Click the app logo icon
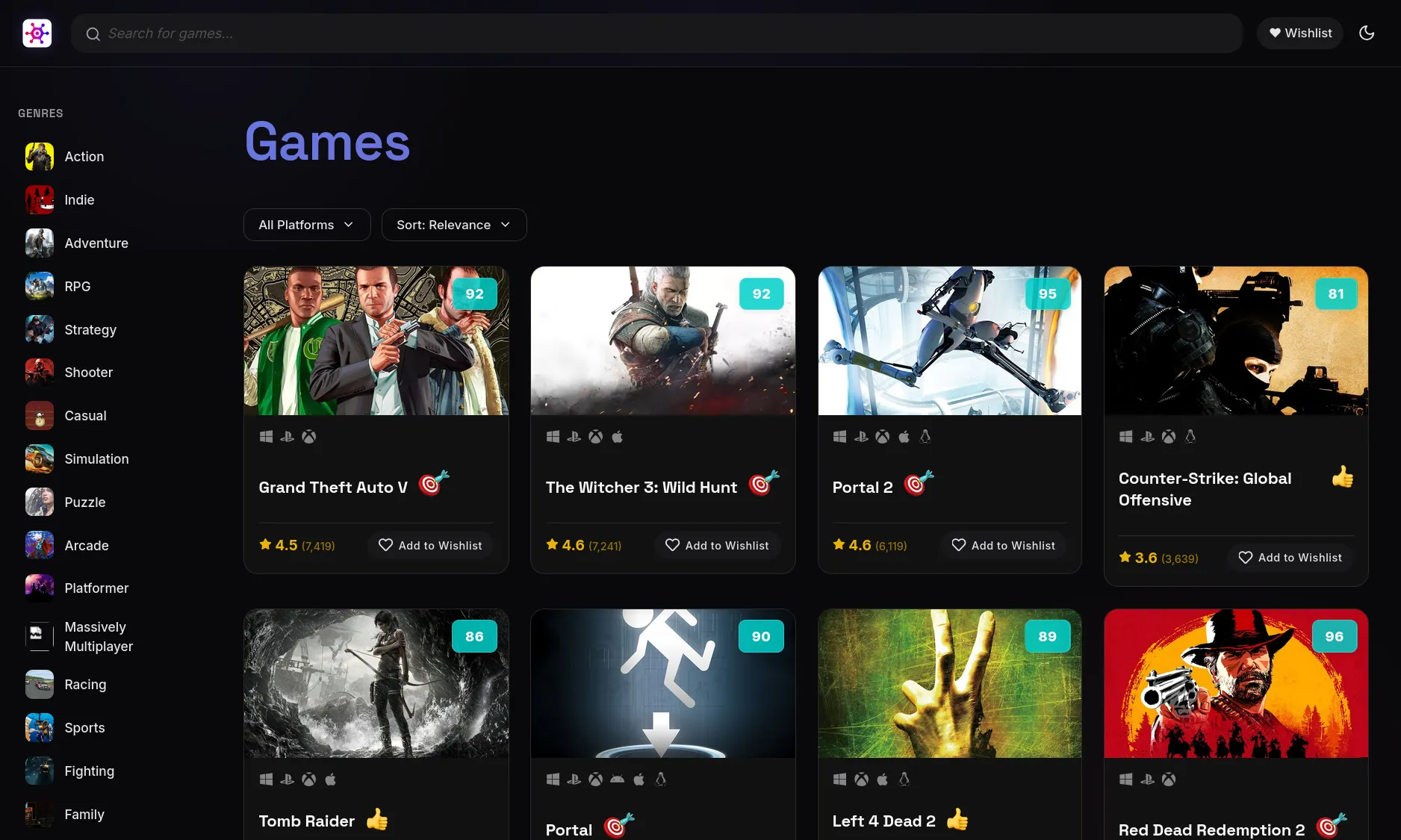1401x840 pixels. [x=37, y=33]
